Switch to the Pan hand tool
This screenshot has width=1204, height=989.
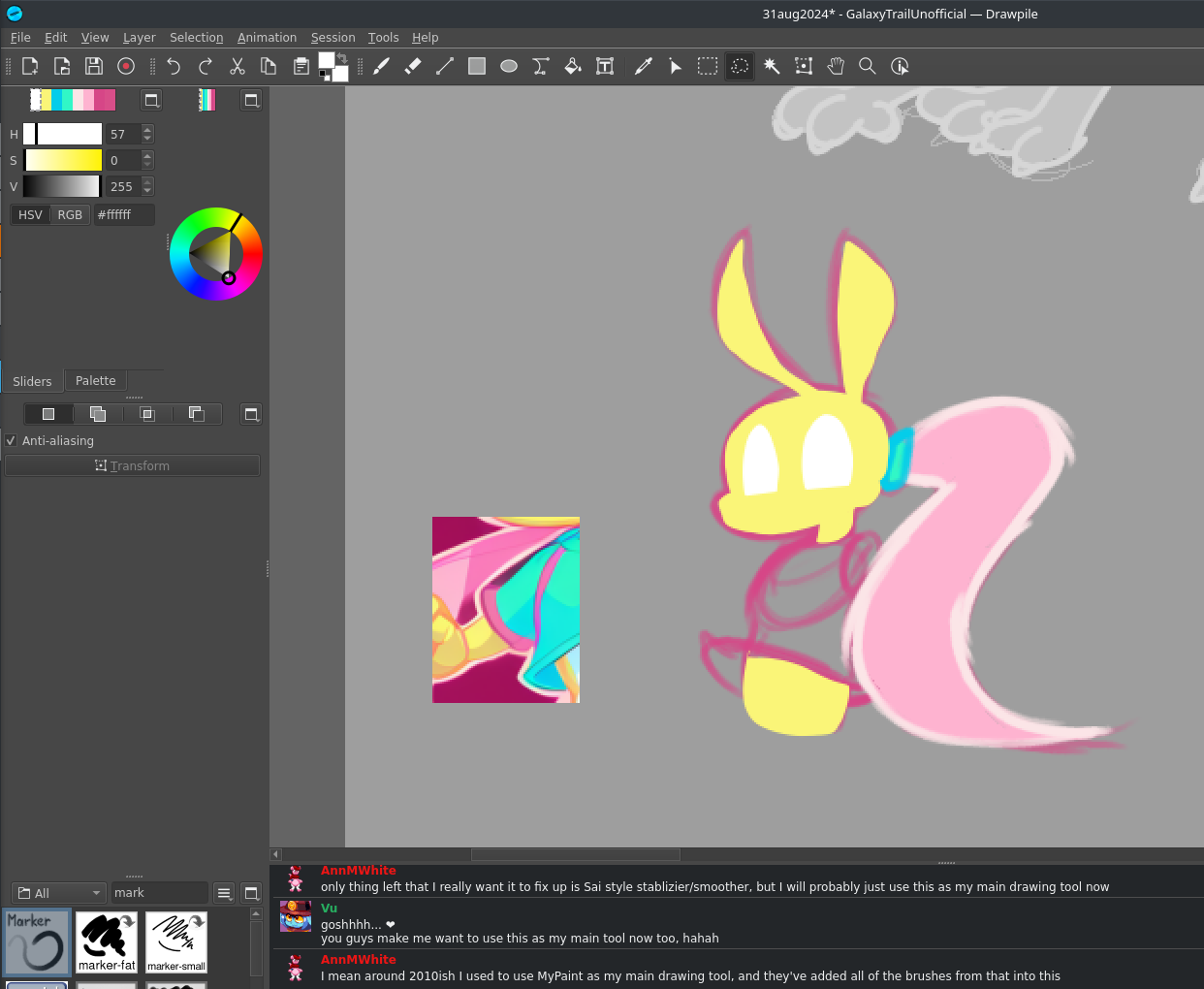coord(836,66)
